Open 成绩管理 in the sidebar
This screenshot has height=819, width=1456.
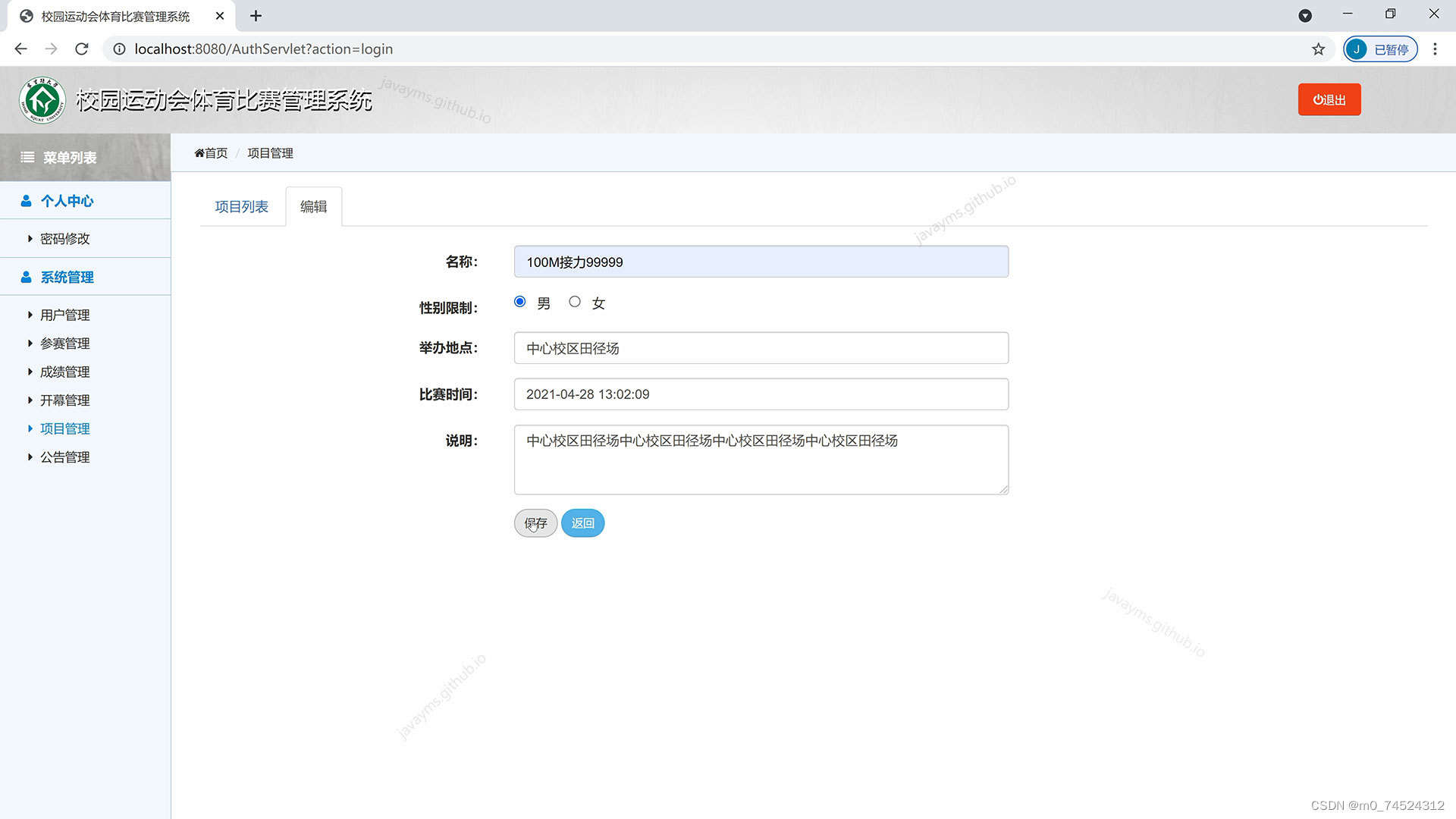pos(64,372)
